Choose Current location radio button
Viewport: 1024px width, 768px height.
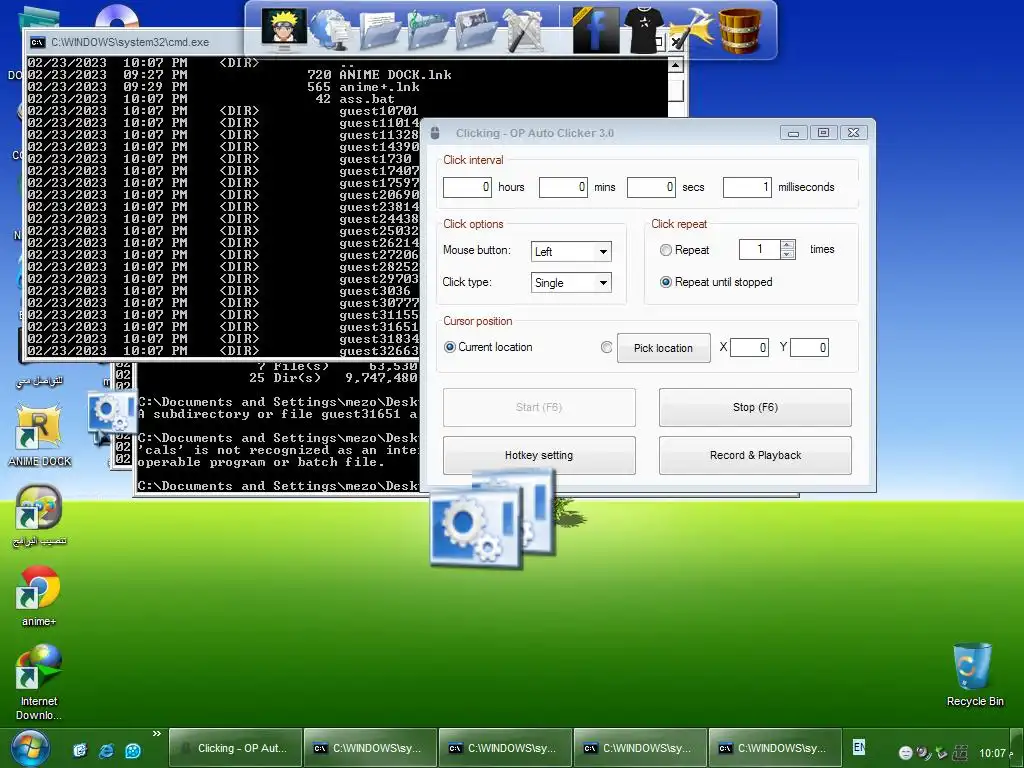(449, 347)
